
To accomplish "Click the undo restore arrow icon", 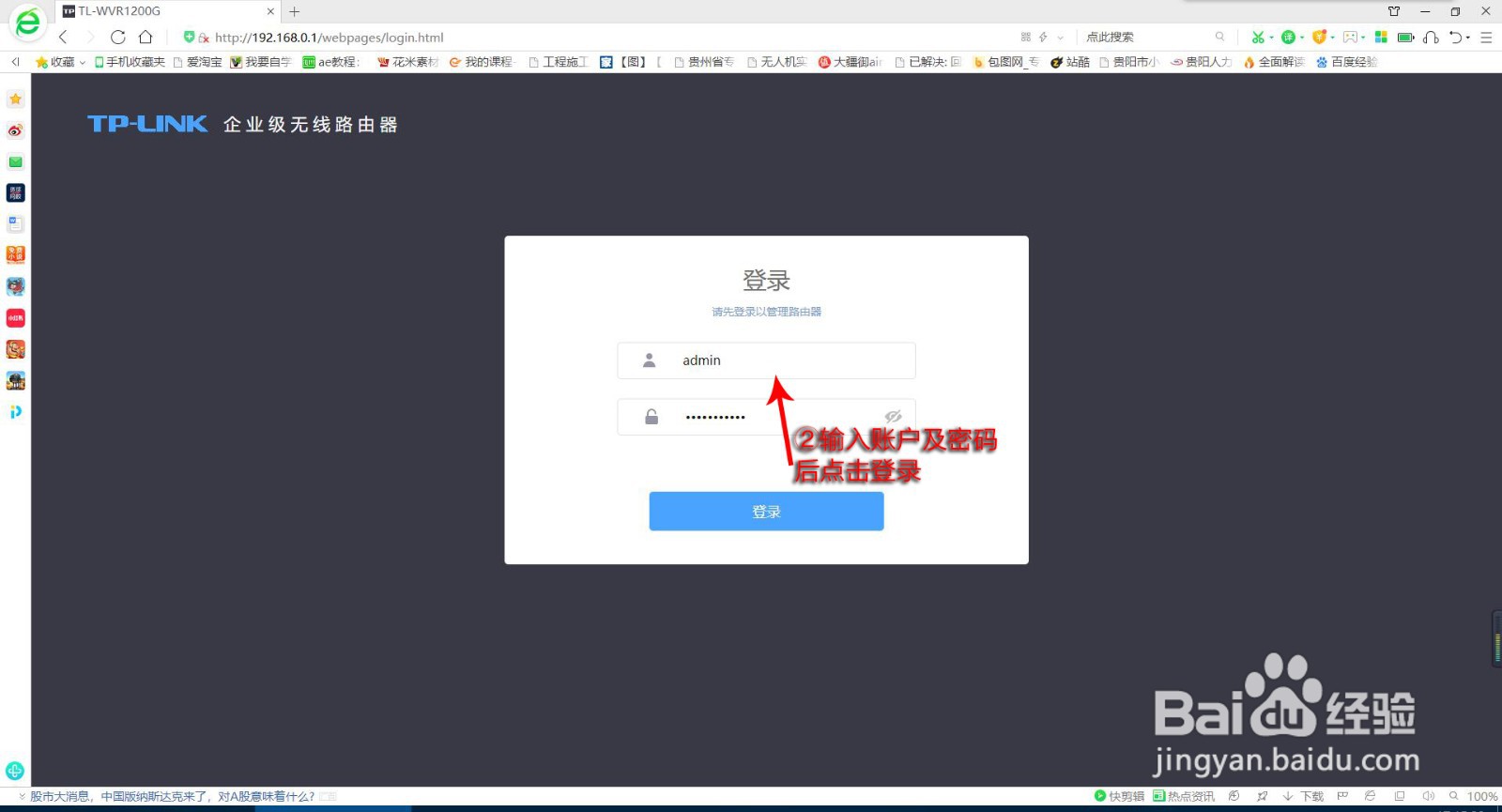I will 1456,38.
